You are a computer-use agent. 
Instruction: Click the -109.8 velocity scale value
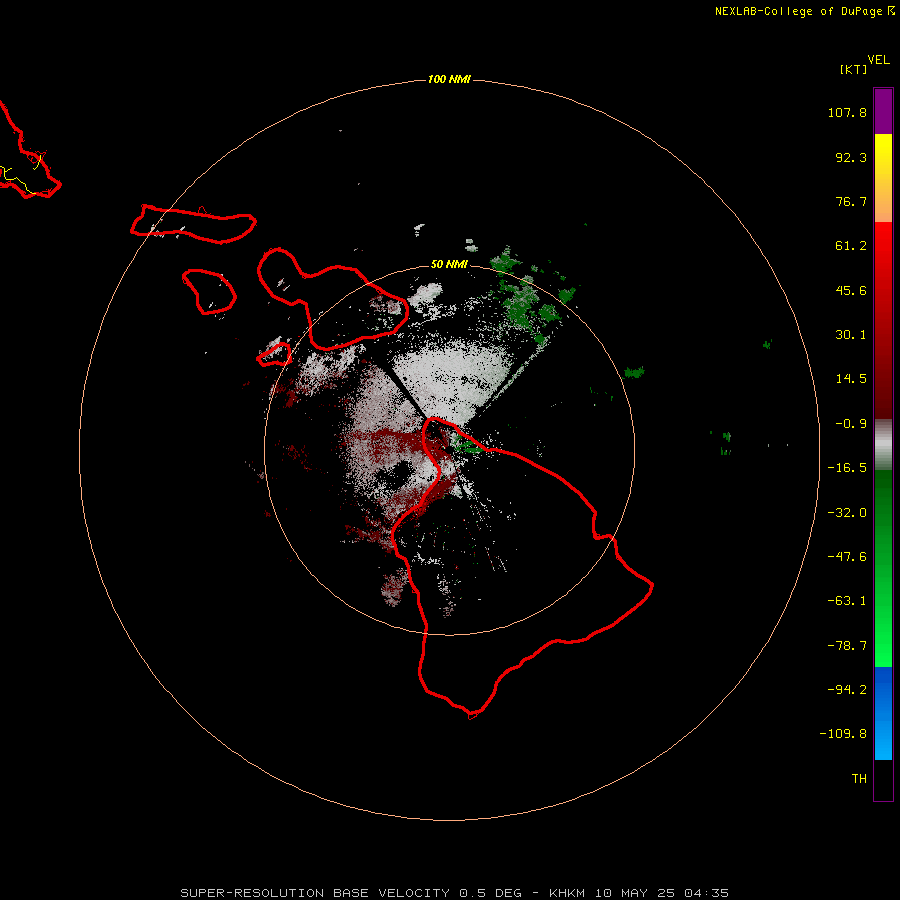click(x=843, y=734)
